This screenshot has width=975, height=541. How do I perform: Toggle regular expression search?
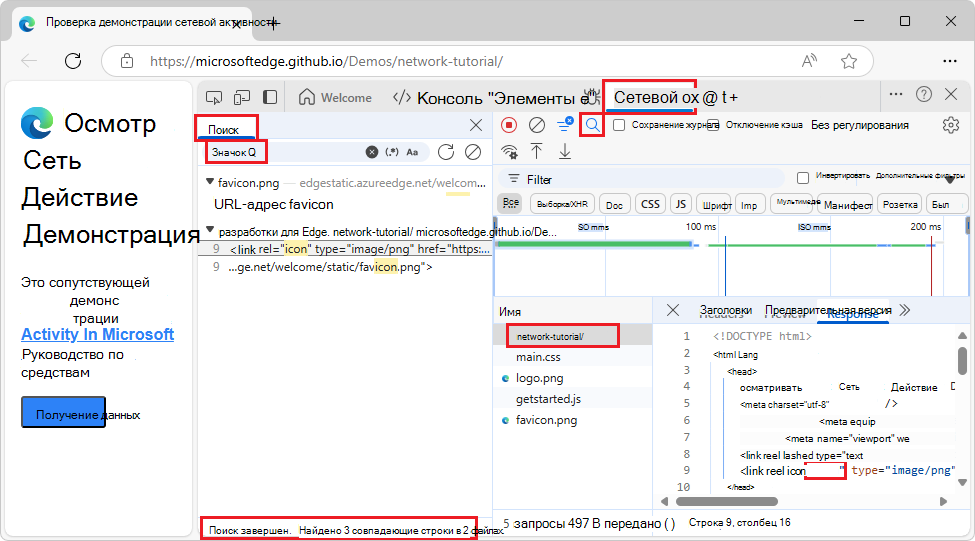(x=392, y=152)
